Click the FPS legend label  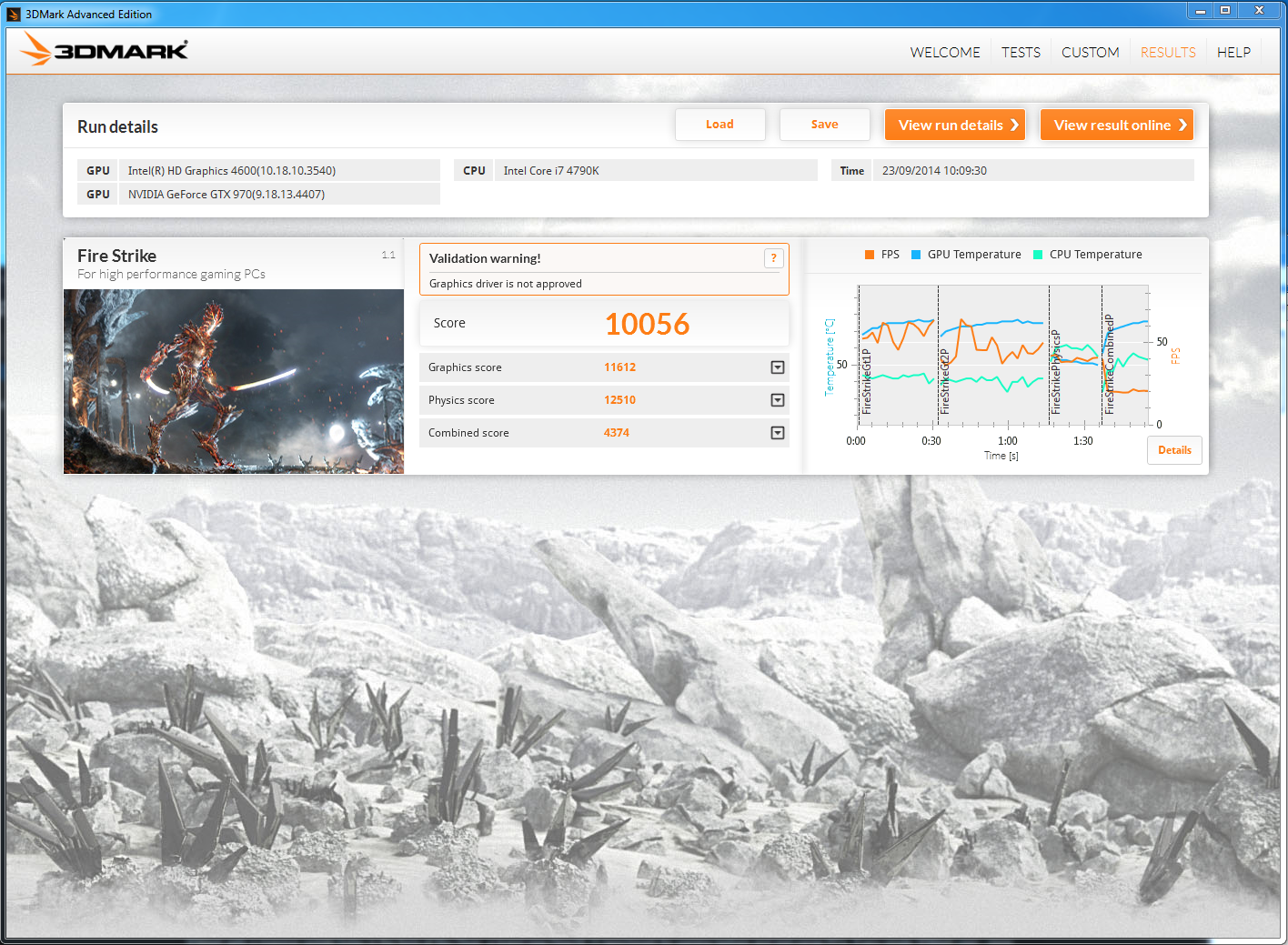pos(890,255)
